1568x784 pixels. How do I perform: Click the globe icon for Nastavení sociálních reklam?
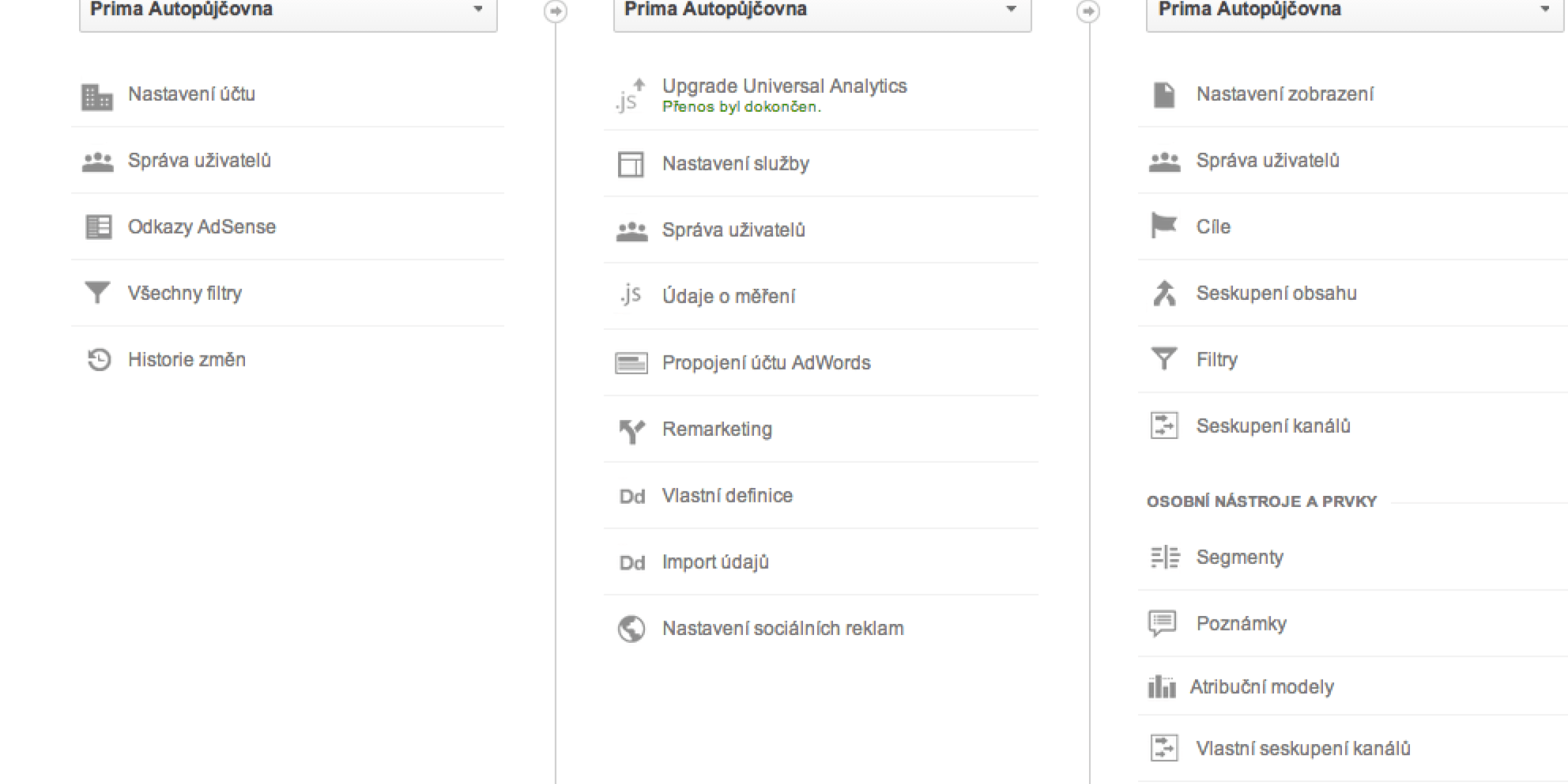[631, 629]
